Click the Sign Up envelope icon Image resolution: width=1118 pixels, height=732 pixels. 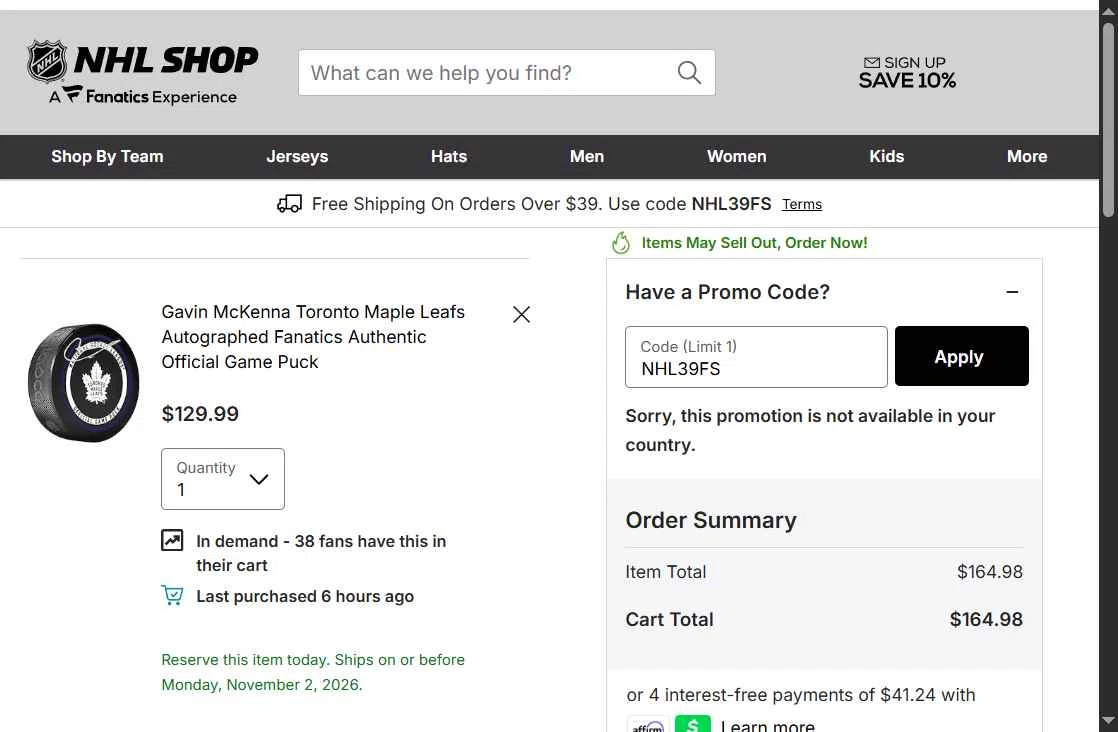pyautogui.click(x=871, y=63)
